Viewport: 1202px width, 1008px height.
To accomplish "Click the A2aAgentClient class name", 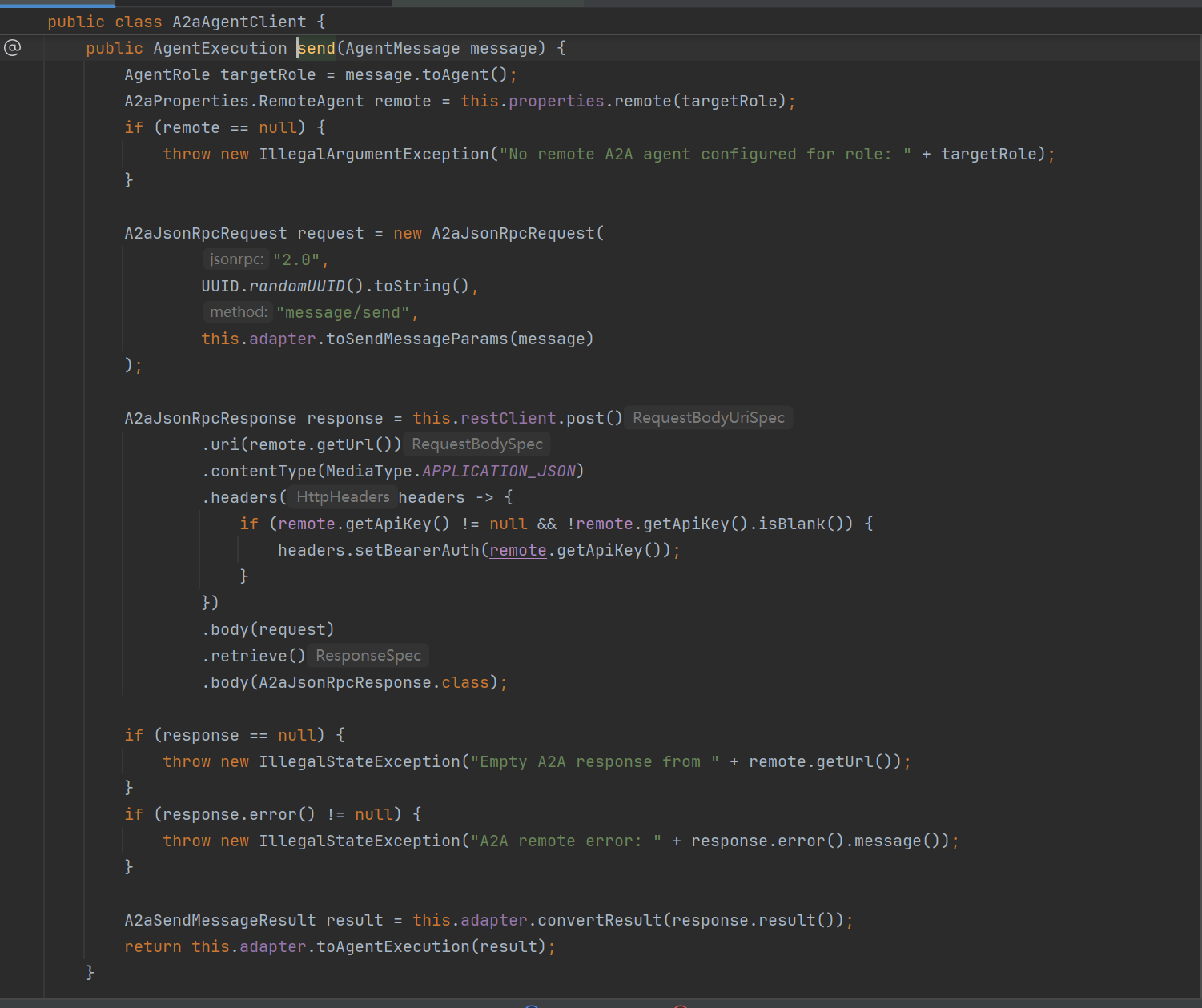I will pos(239,22).
